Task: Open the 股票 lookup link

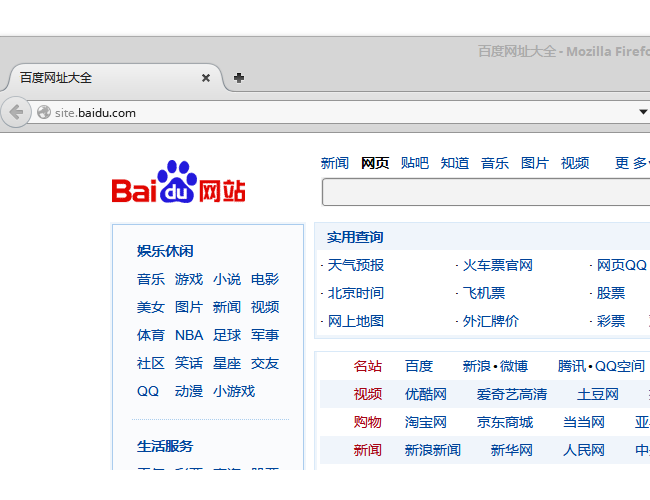Action: 611,293
